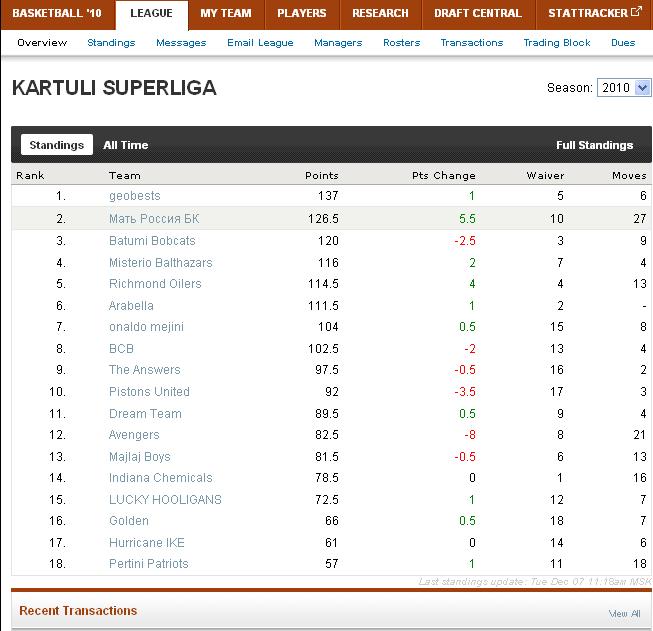Click the Pertini Patriots team
The image size is (653, 631).
pos(148,564)
